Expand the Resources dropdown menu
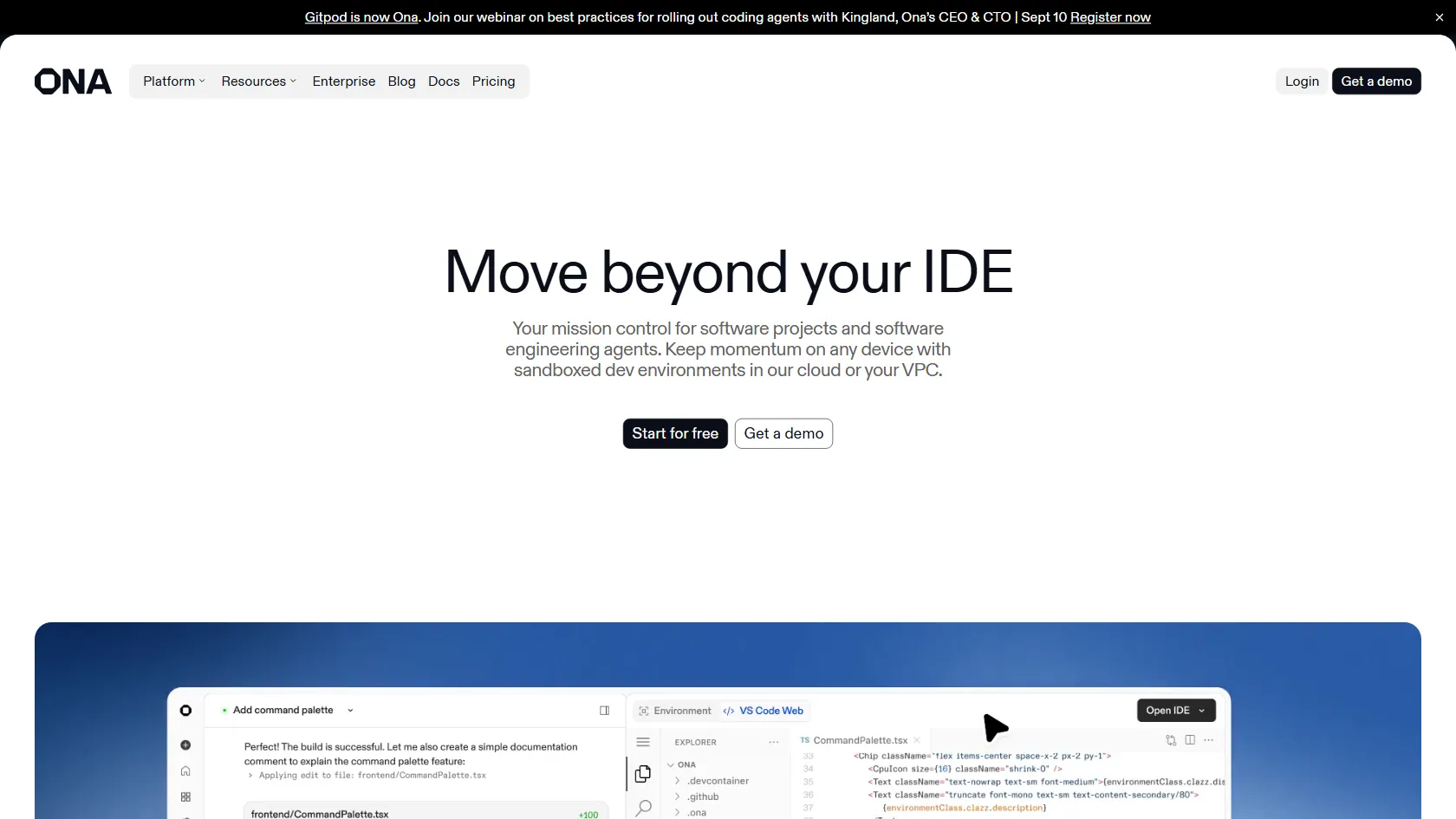This screenshot has width=1456, height=819. coord(258,81)
